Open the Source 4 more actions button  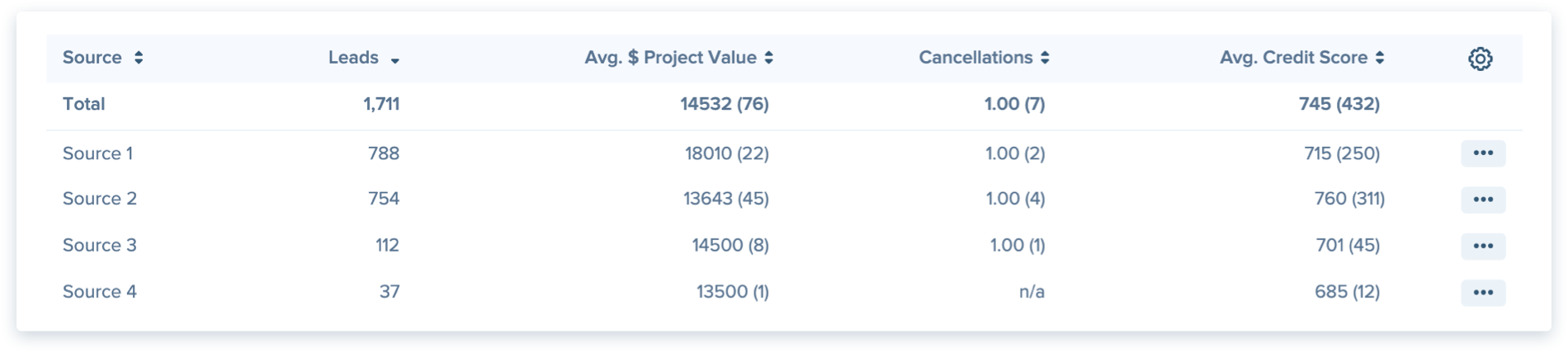1483,292
